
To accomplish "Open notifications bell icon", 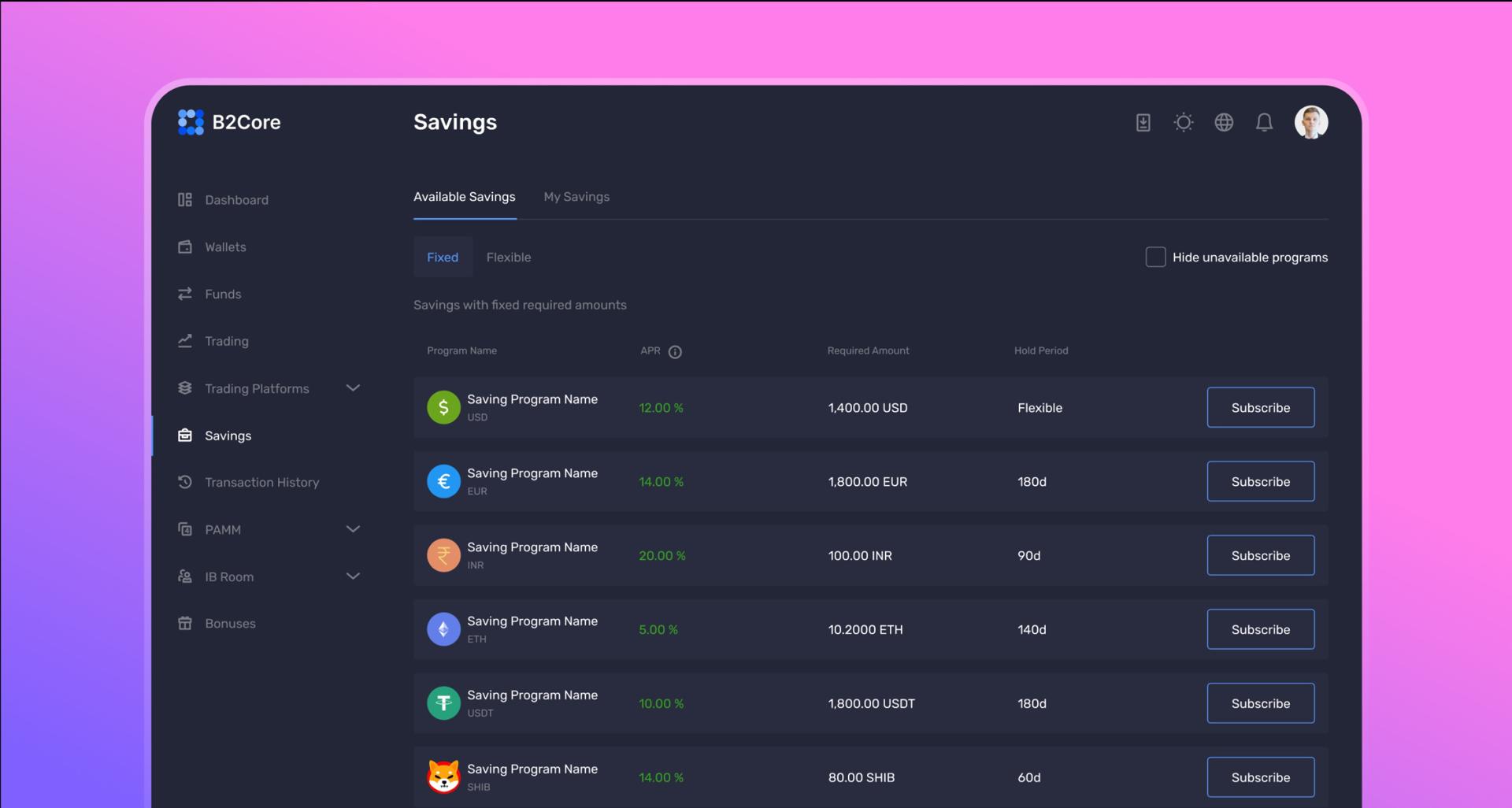I will (x=1264, y=123).
